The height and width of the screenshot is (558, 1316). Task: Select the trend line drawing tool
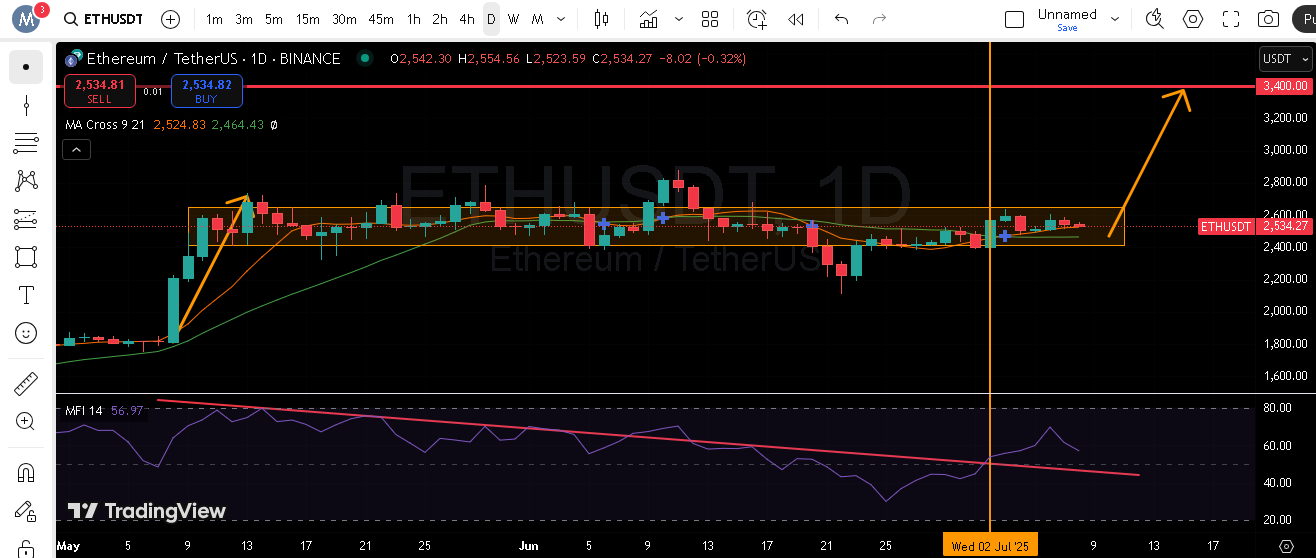pos(26,105)
